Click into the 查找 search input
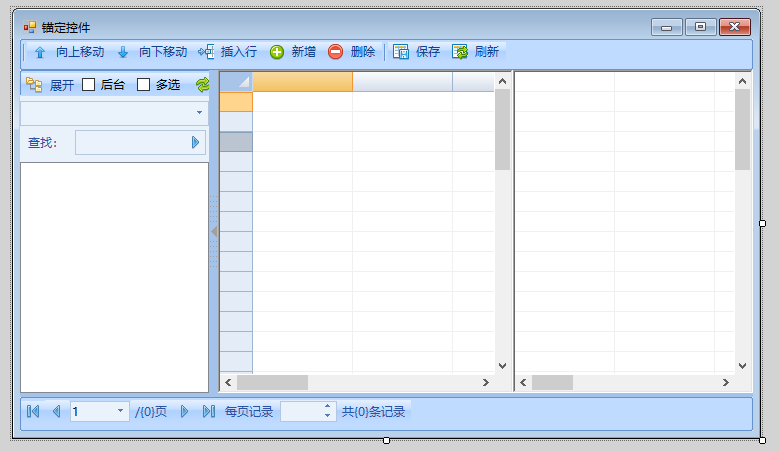The width and height of the screenshot is (780, 452). [132, 143]
